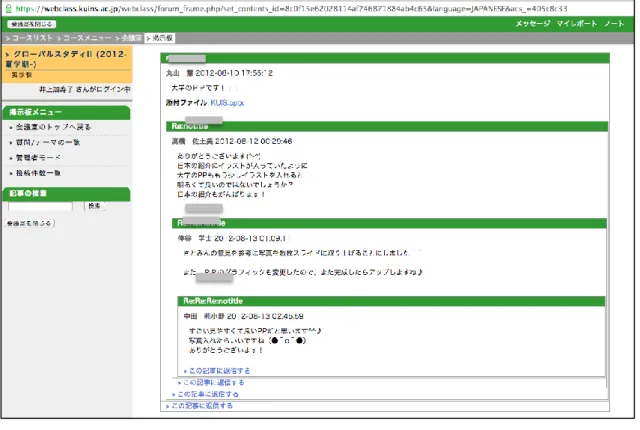The height and width of the screenshot is (430, 640).
Task: Click the 2012-08-10 17:55:12 post timestamp
Action: pyautogui.click(x=234, y=73)
